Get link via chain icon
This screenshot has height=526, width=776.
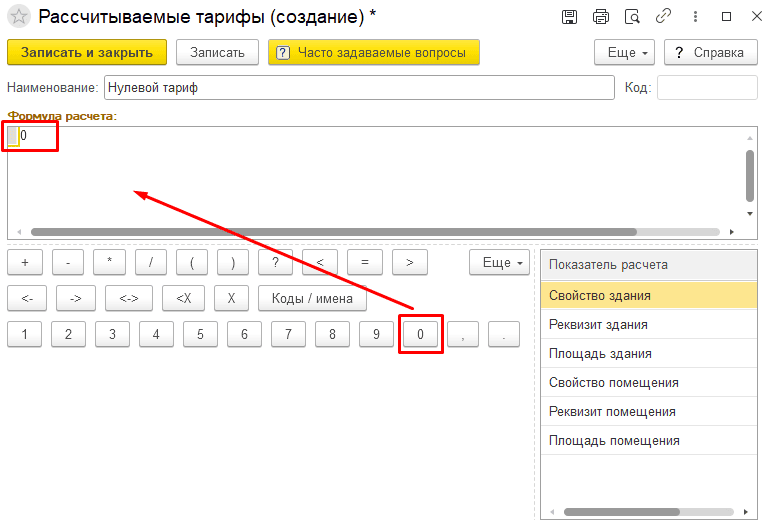(x=663, y=16)
